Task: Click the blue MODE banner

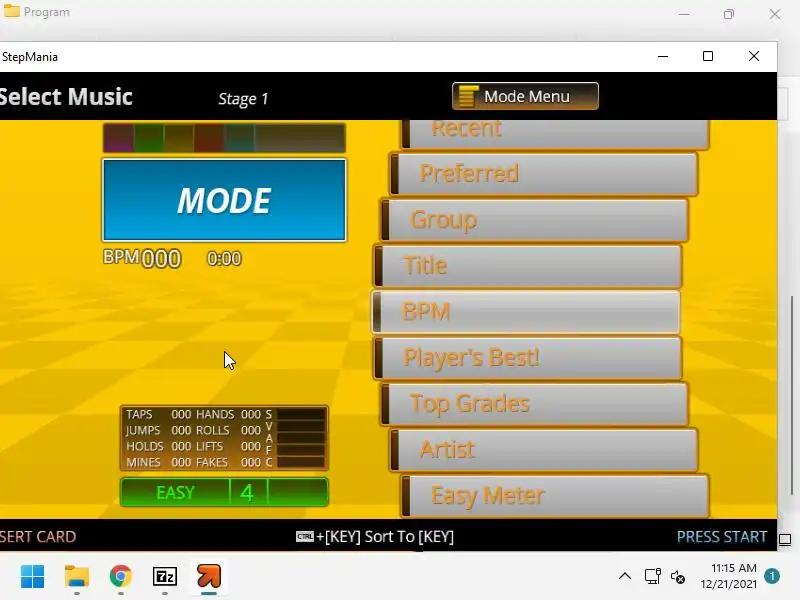Action: 224,199
